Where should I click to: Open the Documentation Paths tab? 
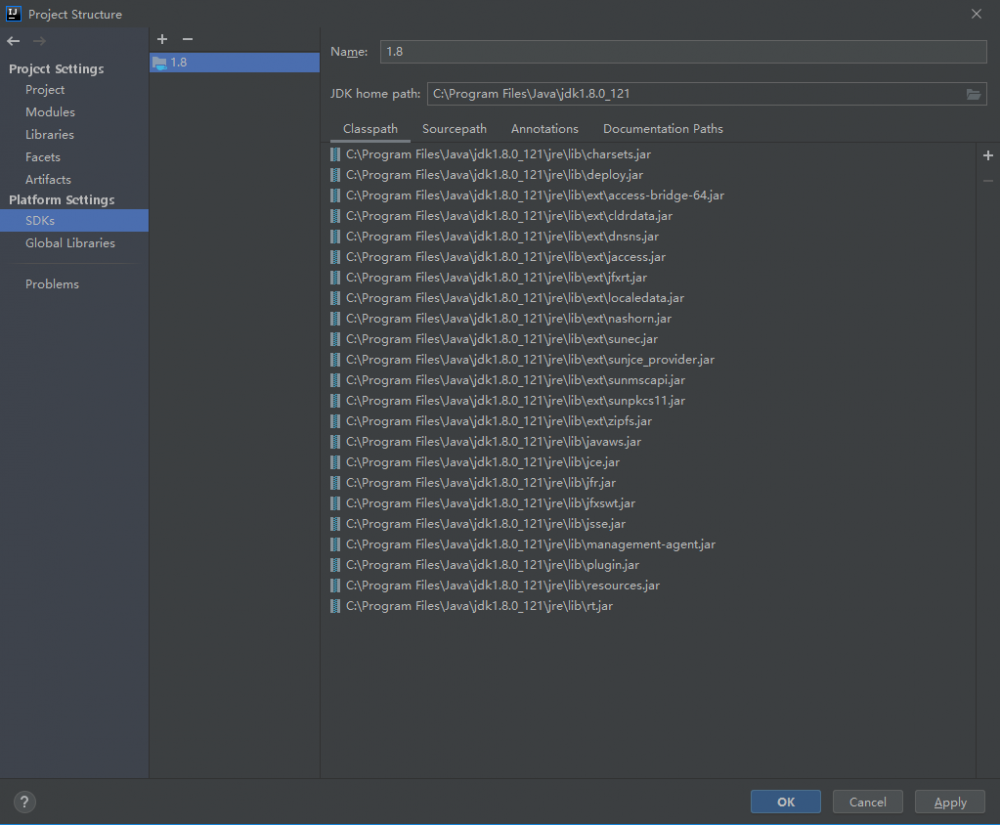pyautogui.click(x=662, y=128)
